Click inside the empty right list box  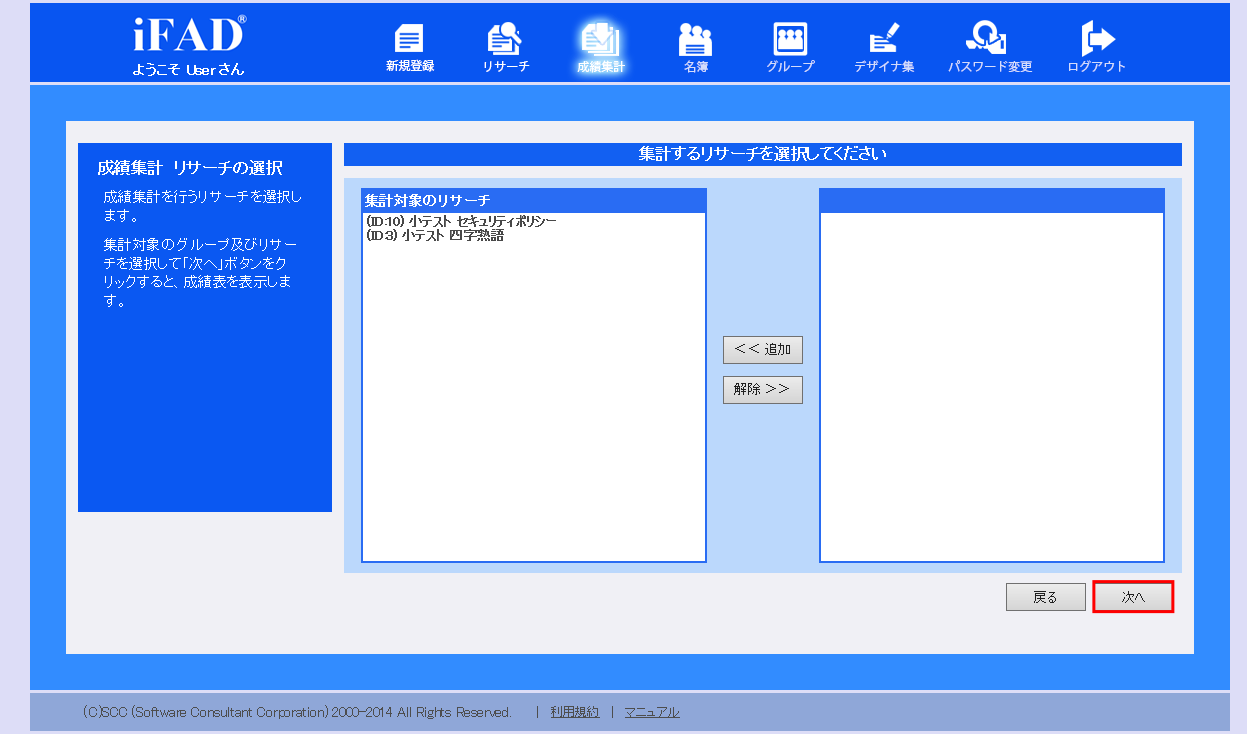pyautogui.click(x=992, y=386)
